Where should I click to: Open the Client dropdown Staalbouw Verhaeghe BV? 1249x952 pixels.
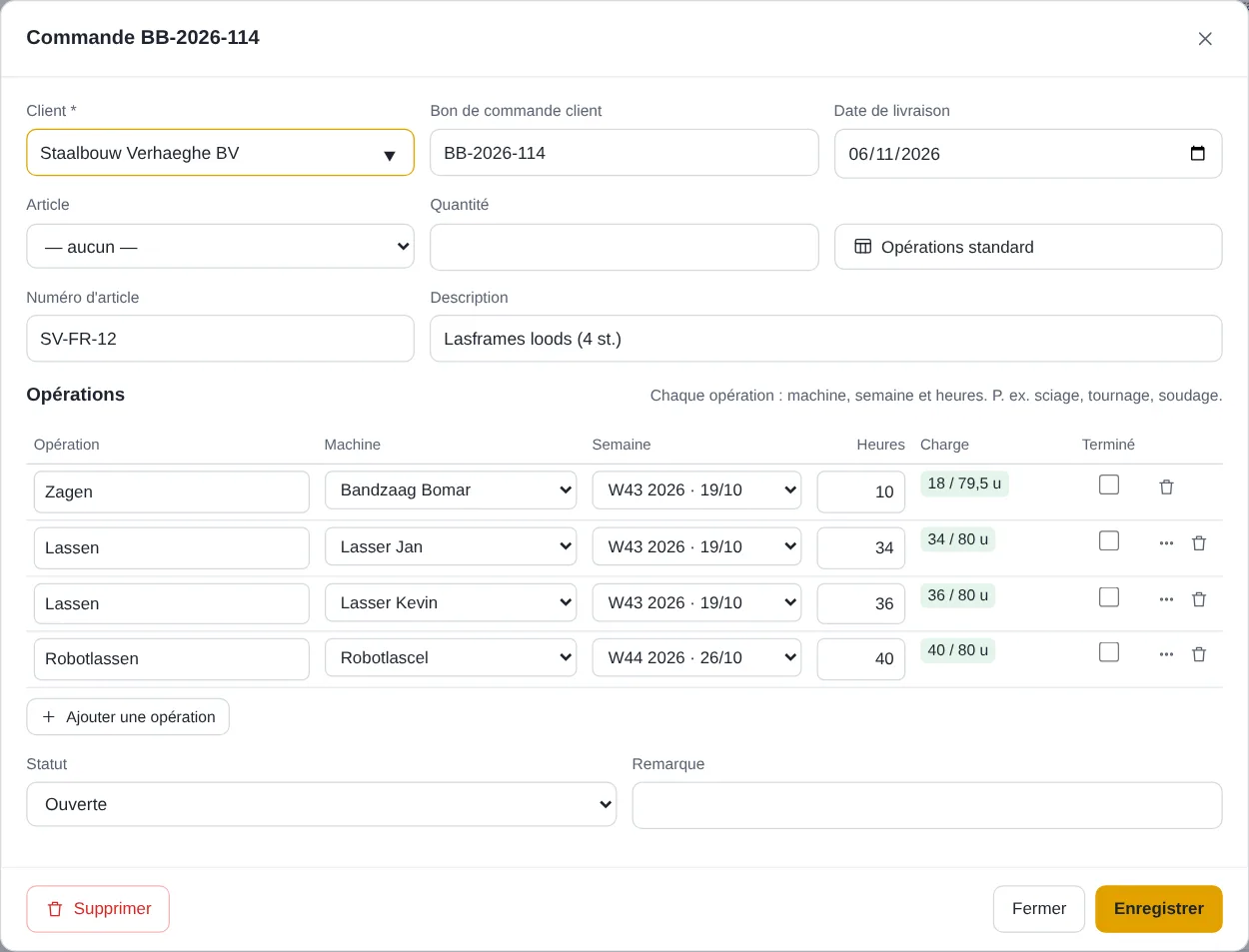220,153
